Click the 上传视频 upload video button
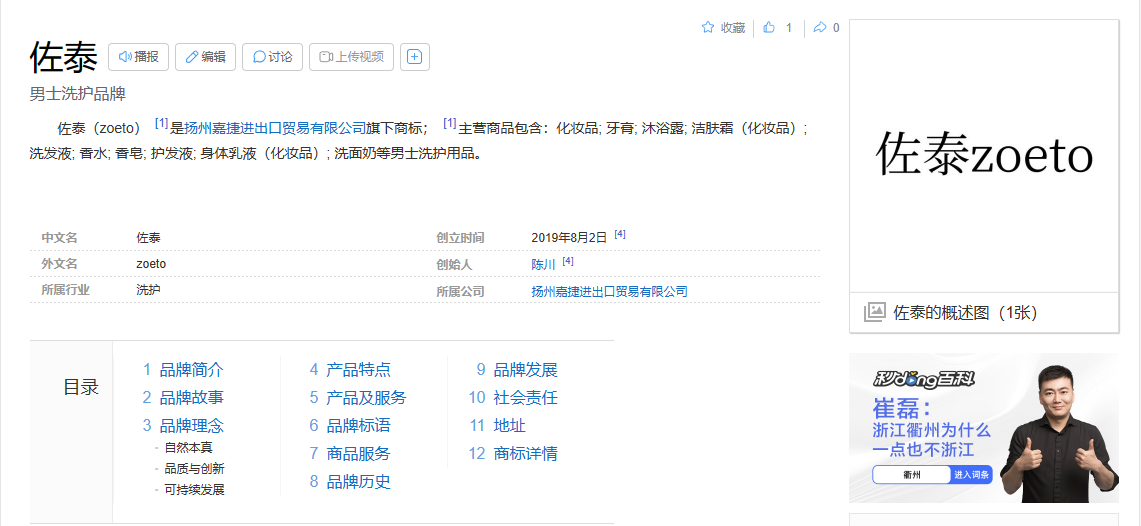The image size is (1141, 526). (351, 57)
